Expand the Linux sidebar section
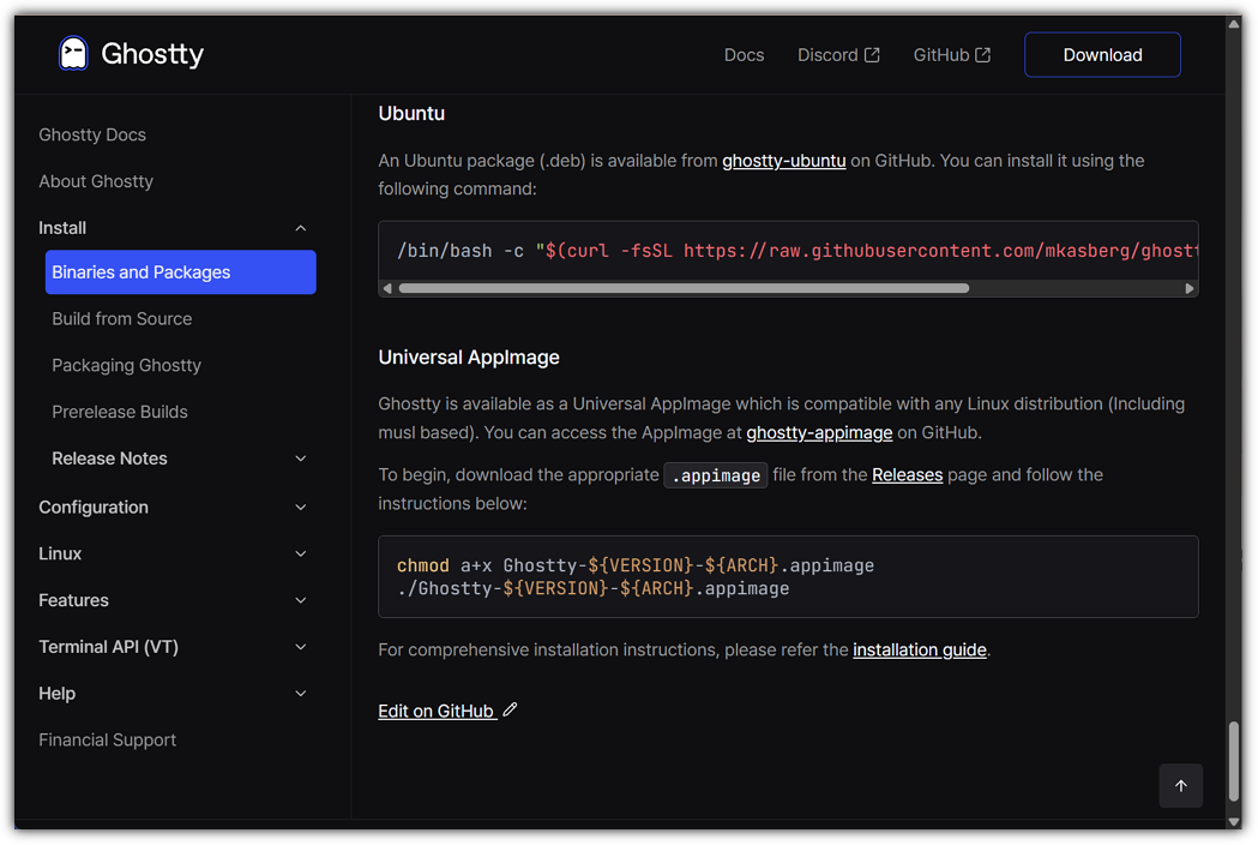The image size is (1258, 845). coord(173,554)
